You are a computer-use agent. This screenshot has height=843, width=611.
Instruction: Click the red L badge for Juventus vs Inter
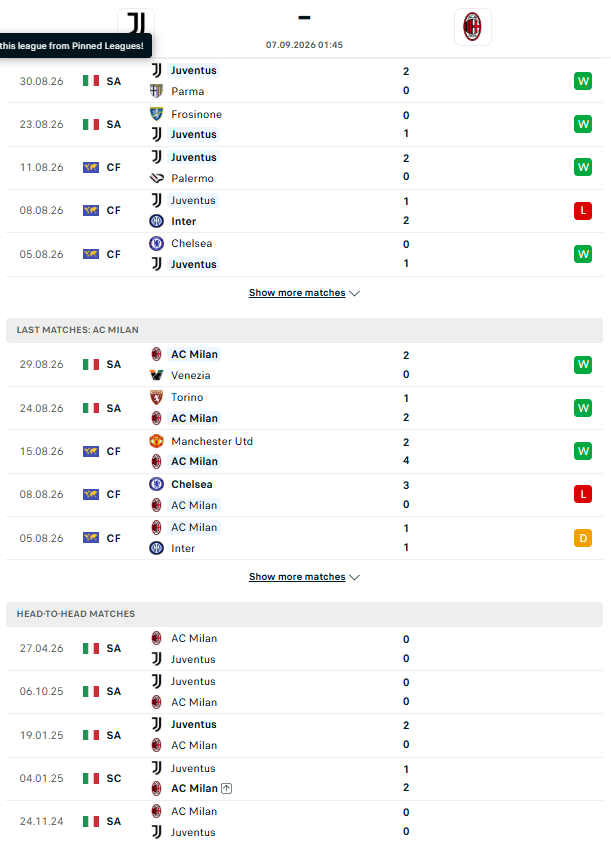pyautogui.click(x=583, y=211)
